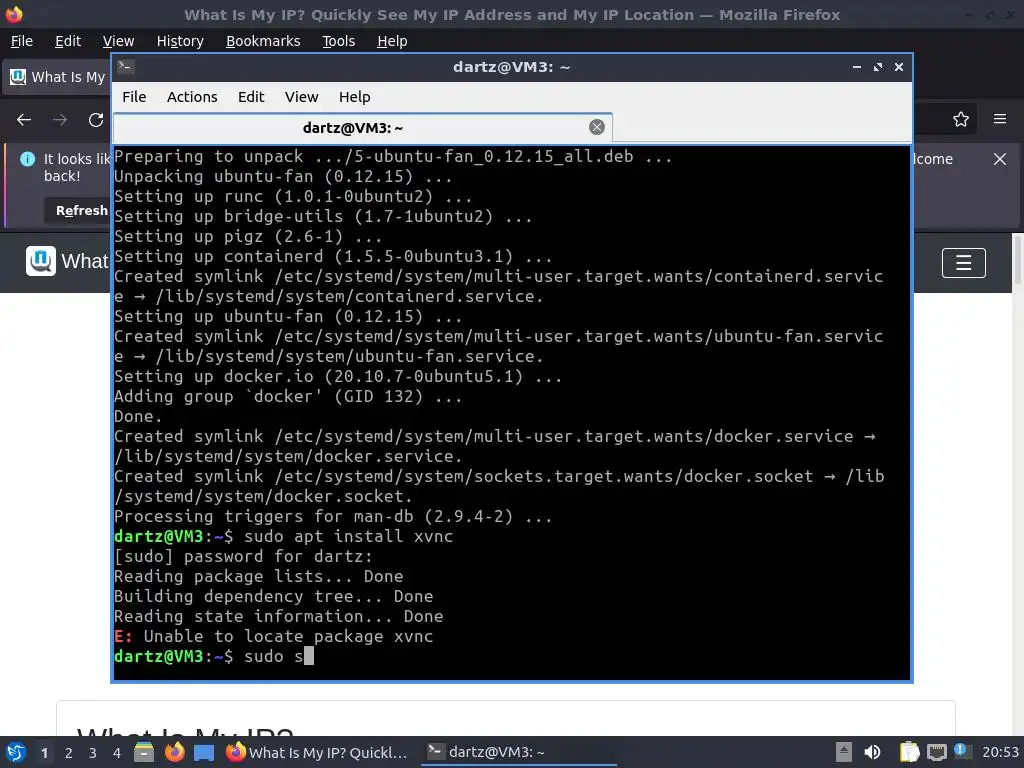Switch to workspace 1
Viewport: 1024px width, 768px height.
coord(44,753)
